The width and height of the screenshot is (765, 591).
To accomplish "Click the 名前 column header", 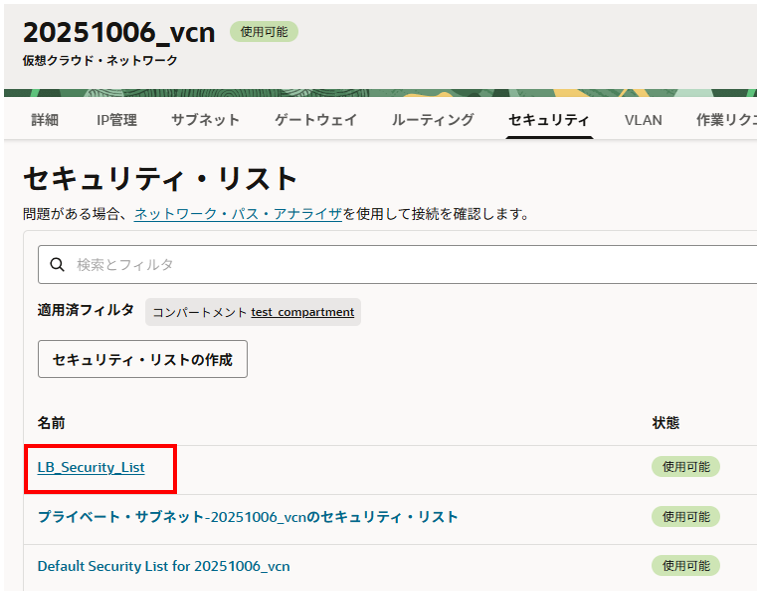I will tap(51, 423).
